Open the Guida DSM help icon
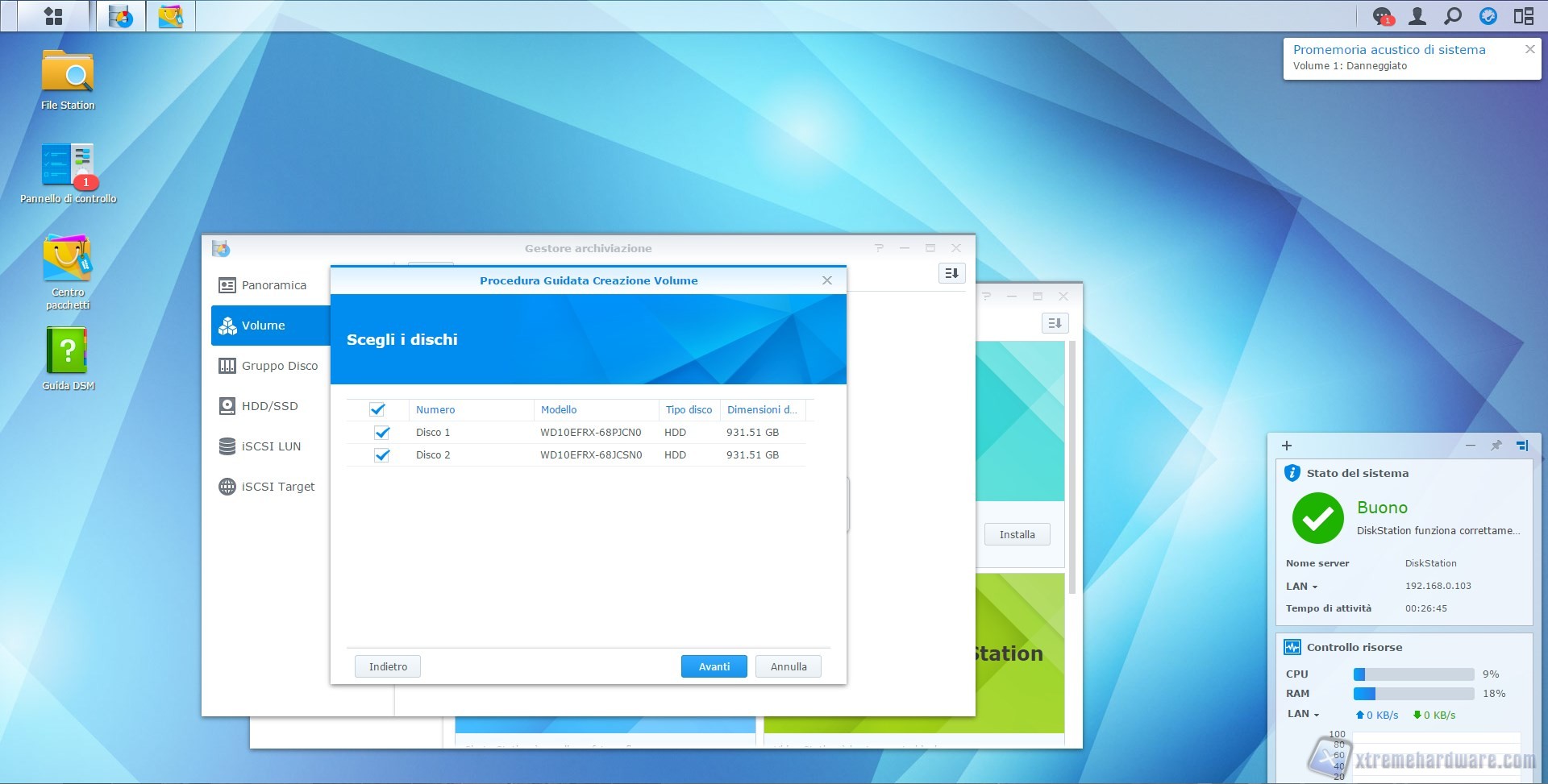 tap(68, 351)
